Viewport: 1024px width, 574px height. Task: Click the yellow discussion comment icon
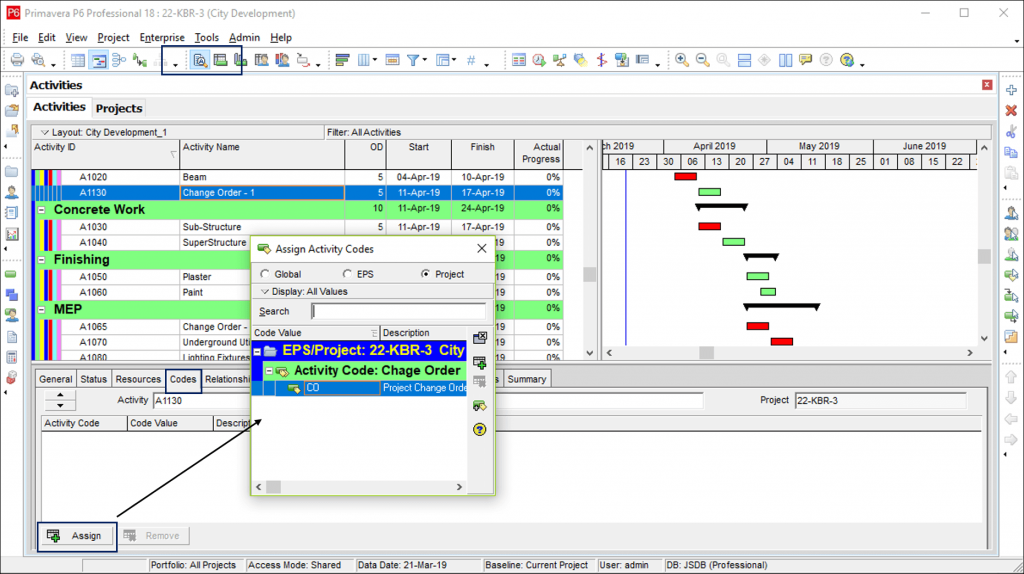805,60
